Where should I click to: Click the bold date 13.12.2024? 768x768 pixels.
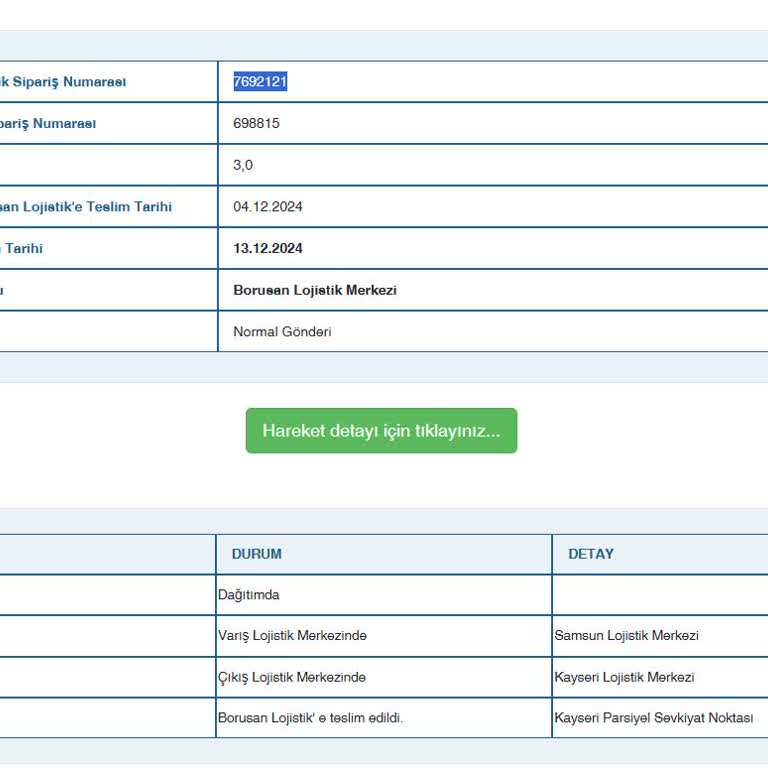267,249
